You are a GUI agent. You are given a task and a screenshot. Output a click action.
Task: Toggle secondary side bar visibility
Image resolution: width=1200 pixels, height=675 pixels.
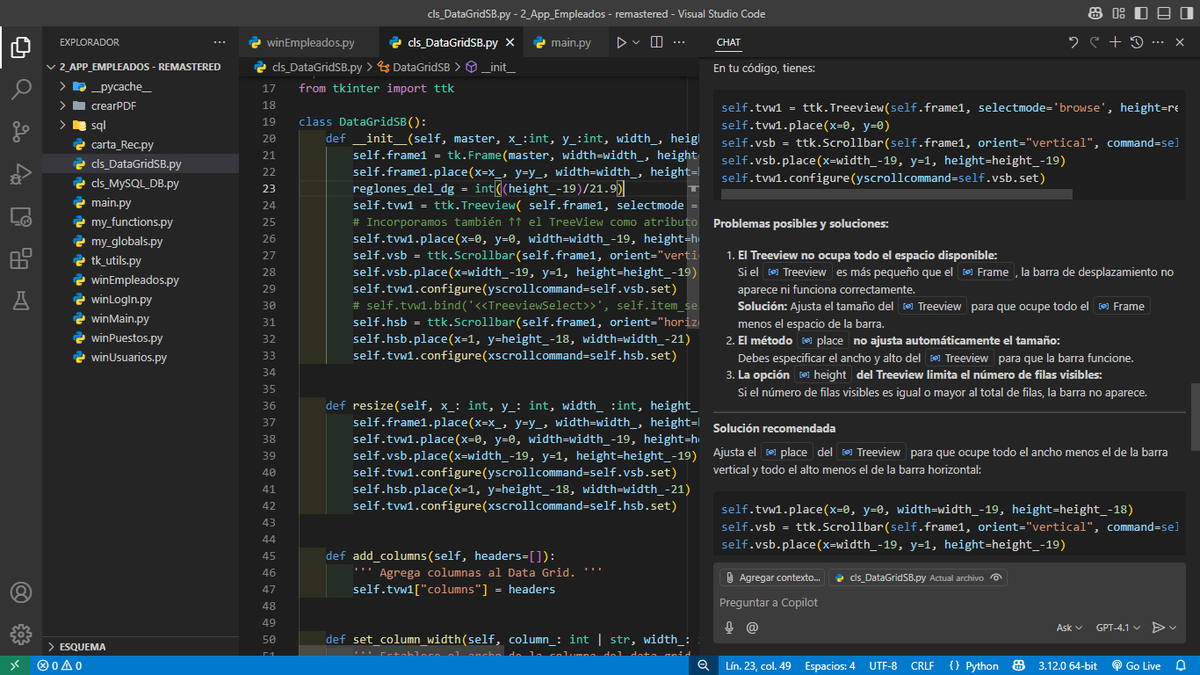[x=1189, y=14]
